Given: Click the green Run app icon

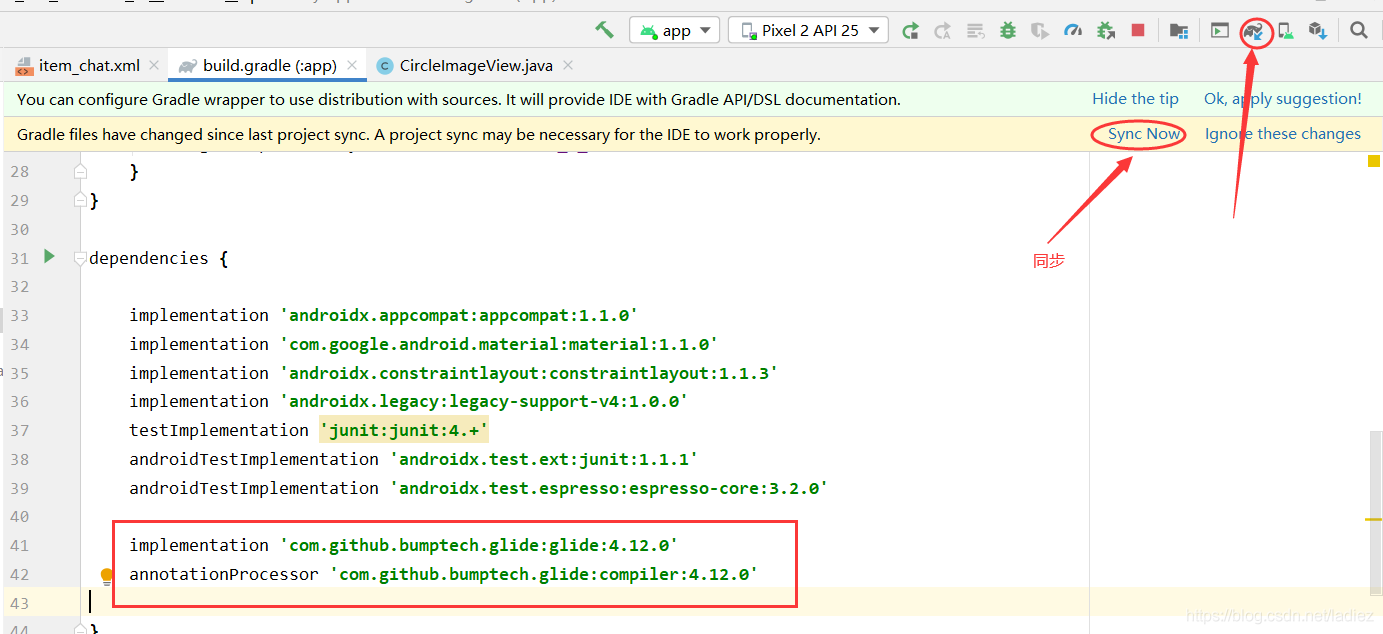Looking at the screenshot, I should point(910,31).
